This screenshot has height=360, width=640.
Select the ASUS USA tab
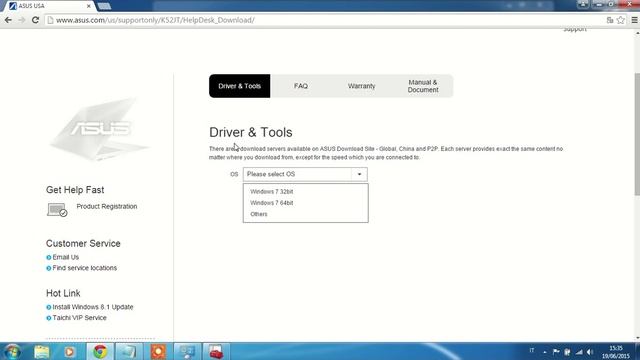point(48,6)
